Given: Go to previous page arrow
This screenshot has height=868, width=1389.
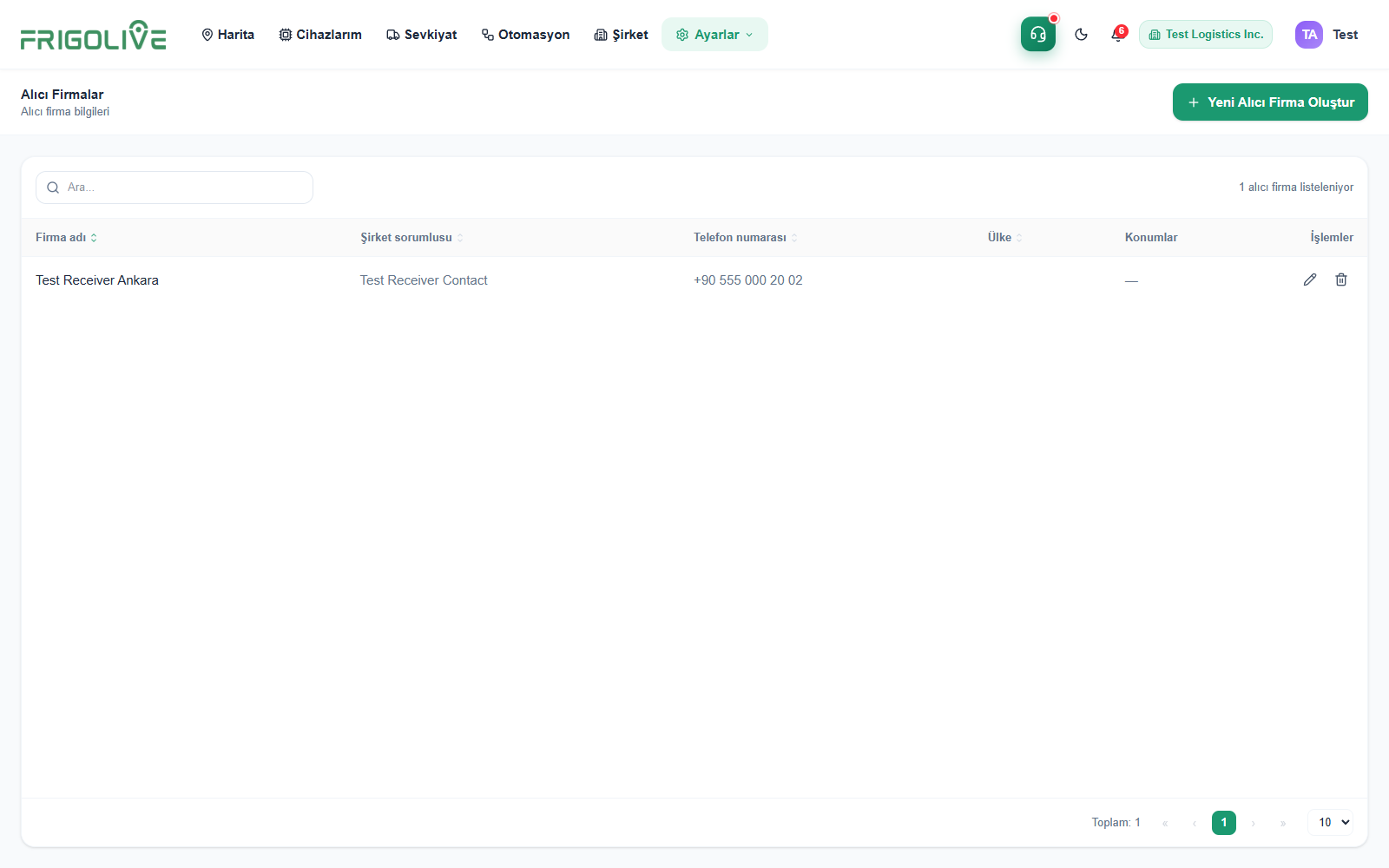Looking at the screenshot, I should click(x=1195, y=823).
